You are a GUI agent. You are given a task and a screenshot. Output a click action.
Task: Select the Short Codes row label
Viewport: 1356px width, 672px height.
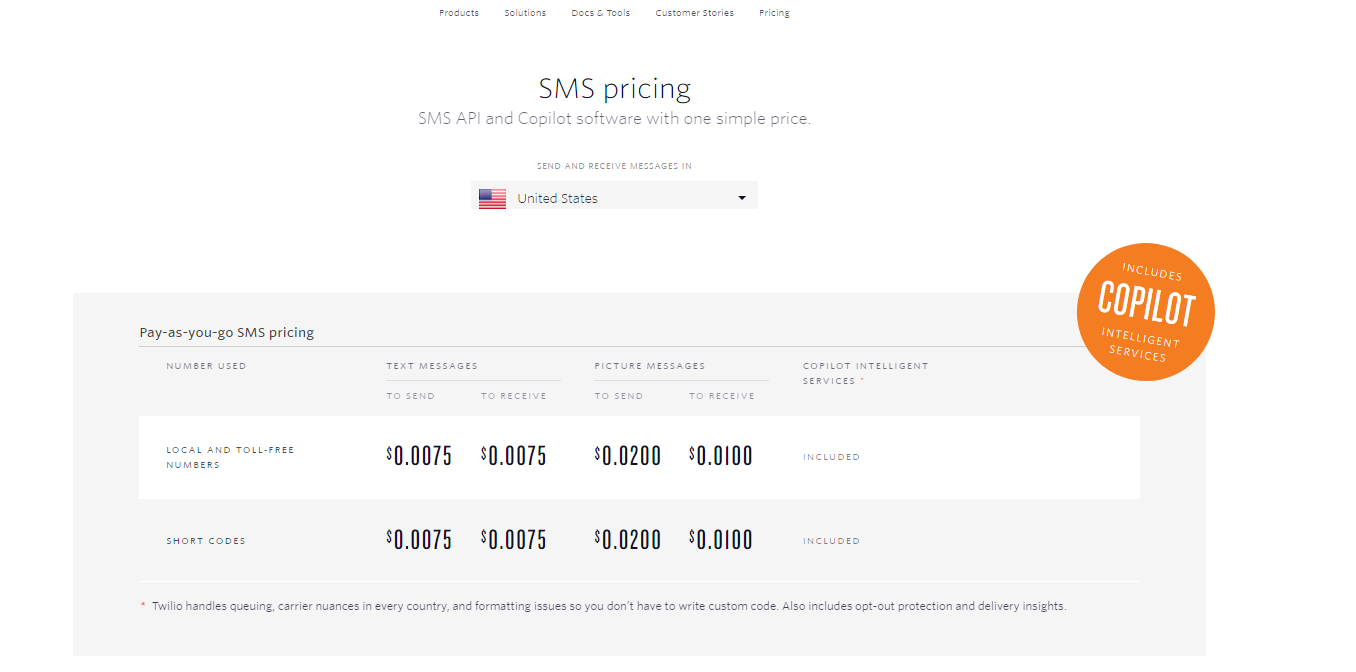coord(206,541)
